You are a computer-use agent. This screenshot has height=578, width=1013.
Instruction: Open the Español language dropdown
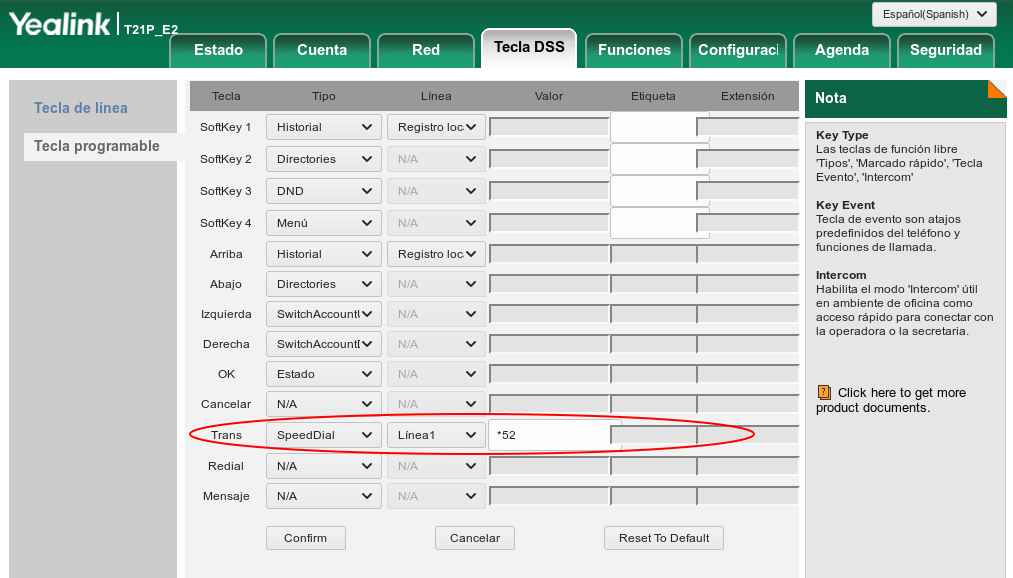coord(933,14)
